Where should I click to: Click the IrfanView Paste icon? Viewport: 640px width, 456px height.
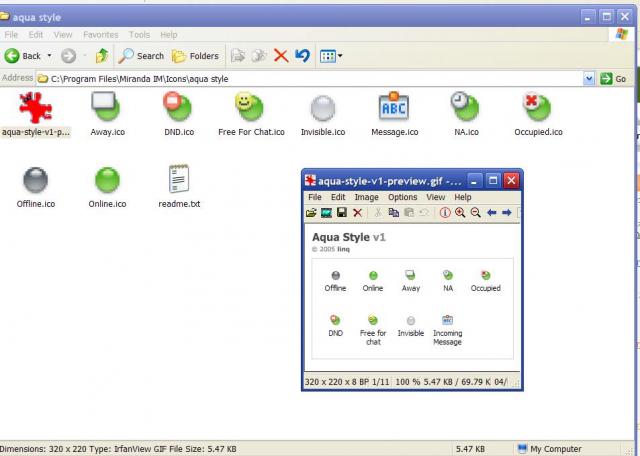(x=409, y=213)
